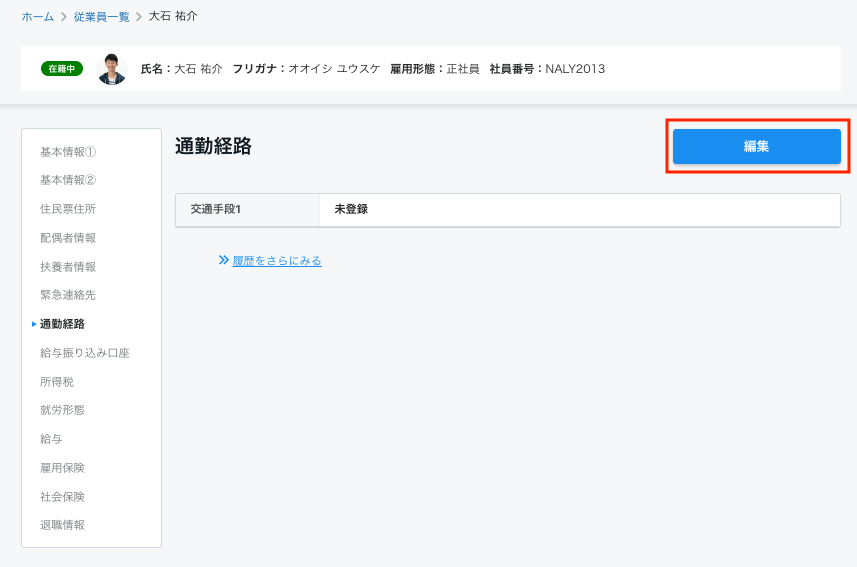Image resolution: width=857 pixels, height=567 pixels.
Task: Click the 編集 button
Action: [x=756, y=146]
